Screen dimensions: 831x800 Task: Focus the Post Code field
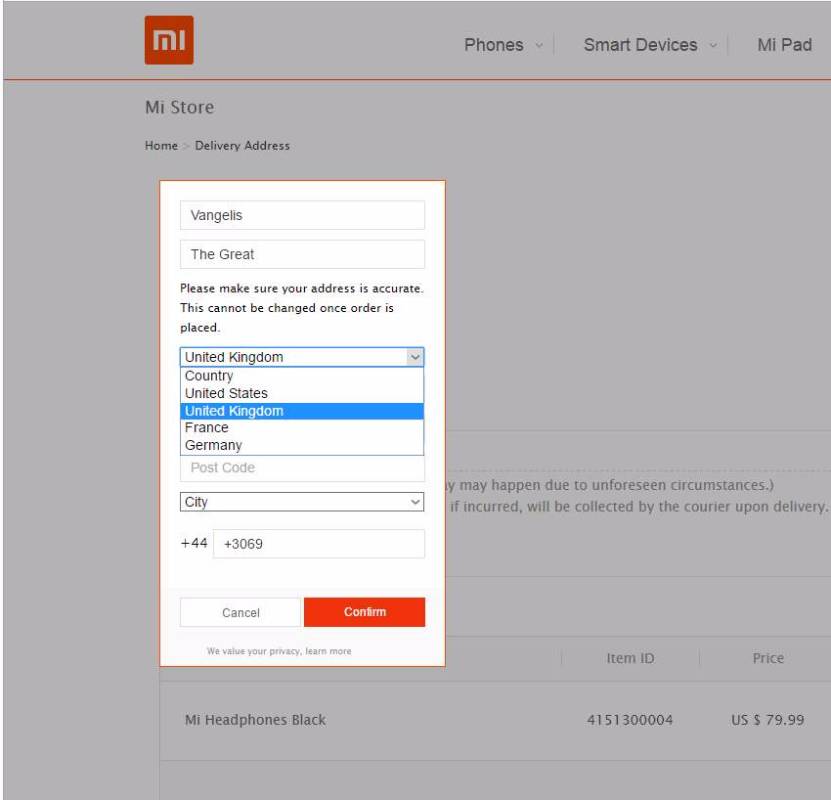point(302,468)
